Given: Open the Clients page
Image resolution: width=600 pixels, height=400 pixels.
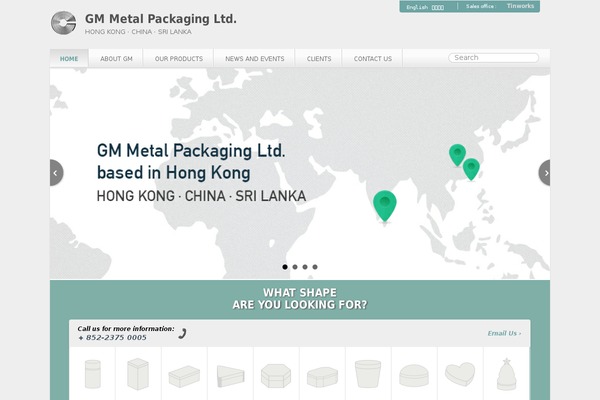Looking at the screenshot, I should 319,59.
